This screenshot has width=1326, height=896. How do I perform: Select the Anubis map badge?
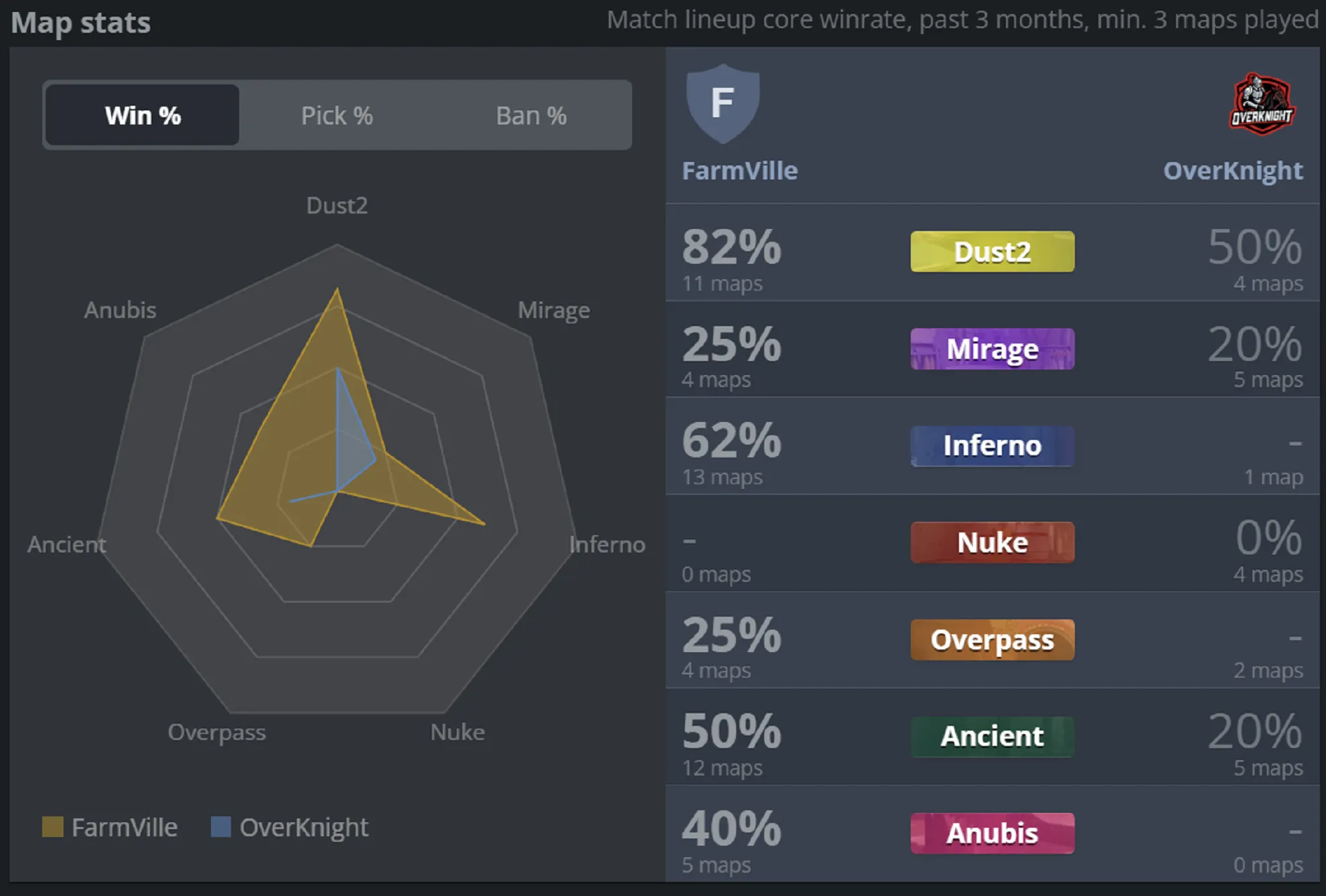(x=992, y=834)
